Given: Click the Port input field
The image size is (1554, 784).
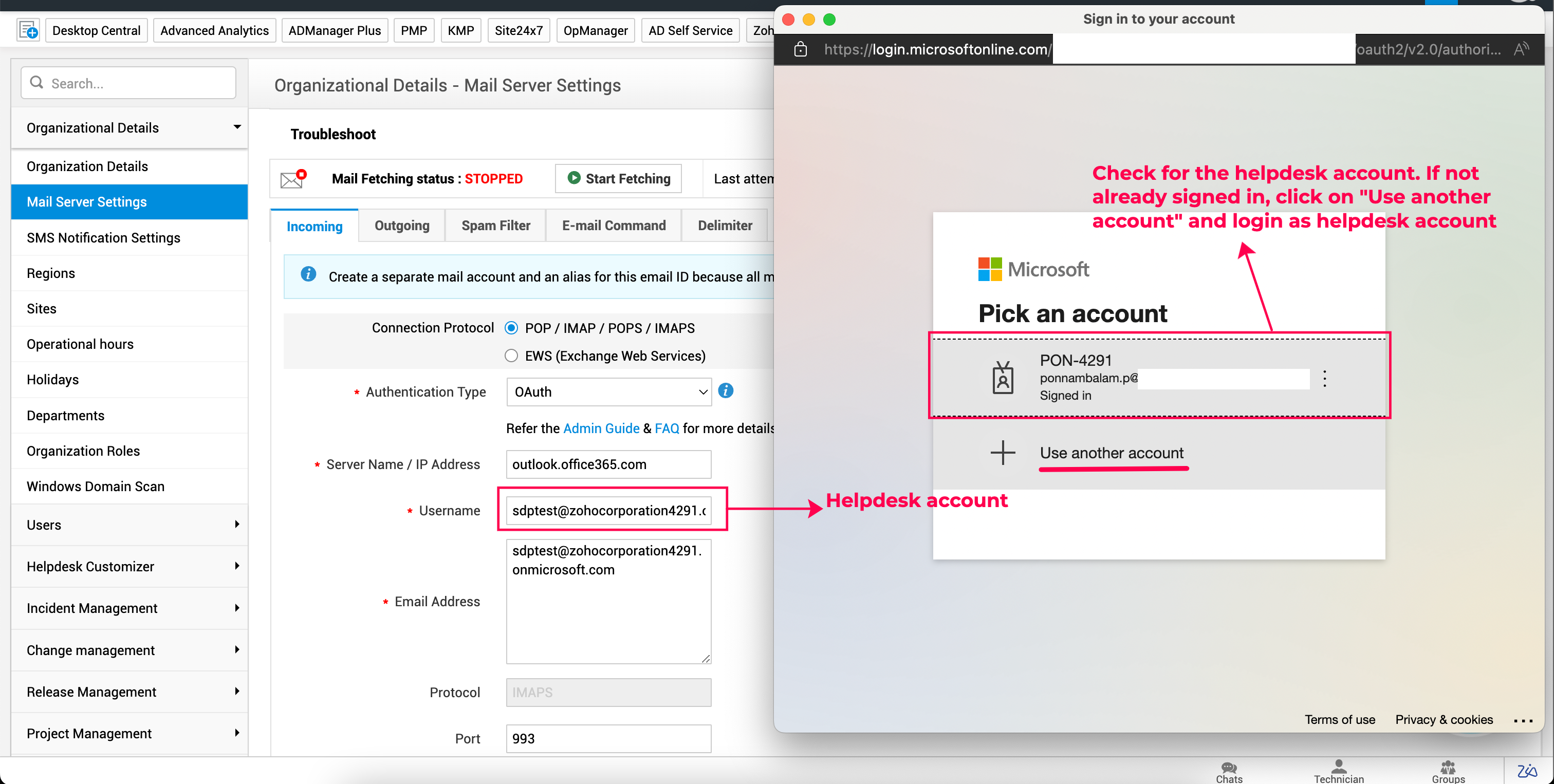Looking at the screenshot, I should 608,738.
